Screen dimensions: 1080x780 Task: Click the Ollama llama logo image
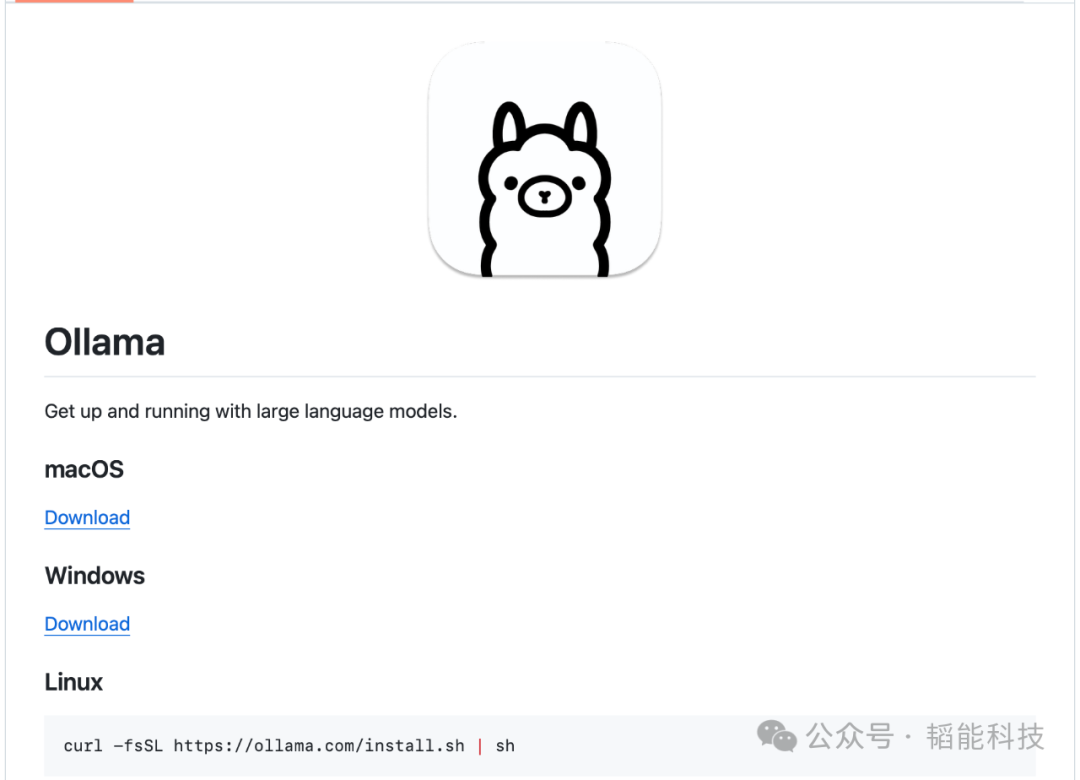(x=544, y=160)
